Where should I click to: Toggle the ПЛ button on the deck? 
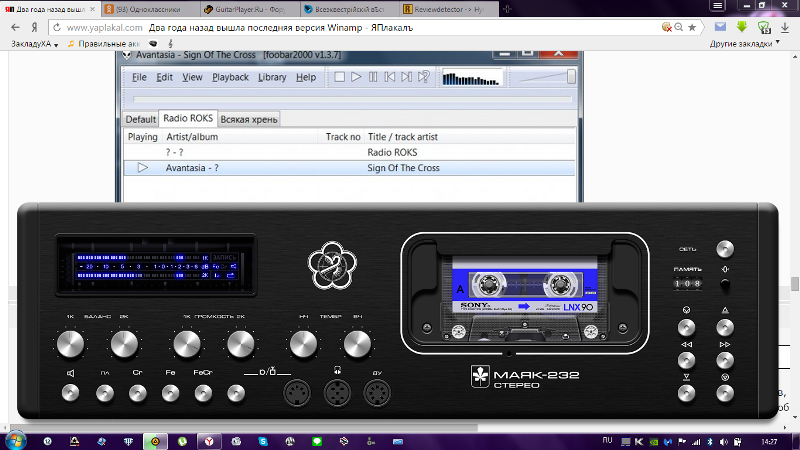[x=105, y=393]
